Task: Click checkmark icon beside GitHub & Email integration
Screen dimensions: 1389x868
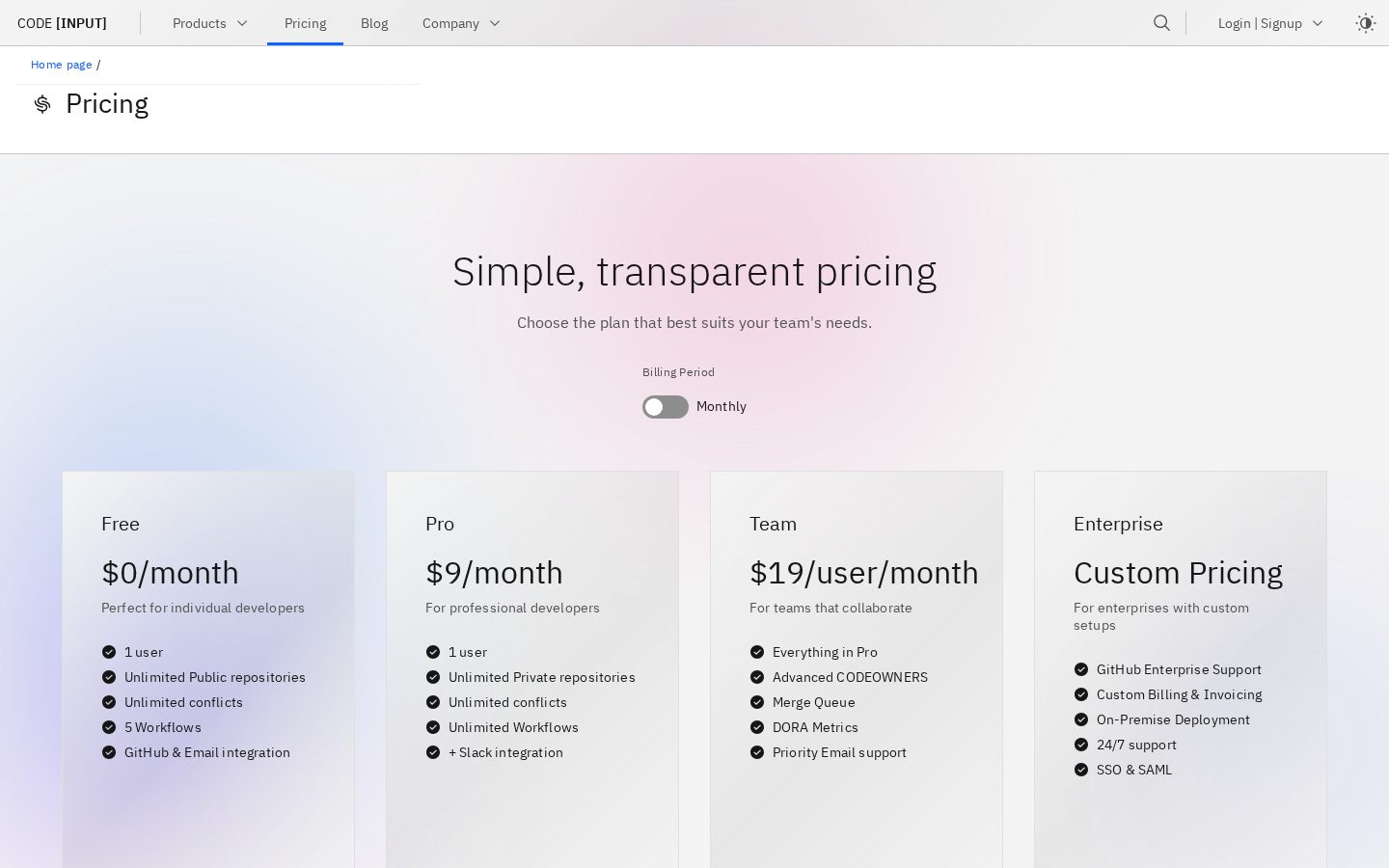Action: (x=109, y=752)
